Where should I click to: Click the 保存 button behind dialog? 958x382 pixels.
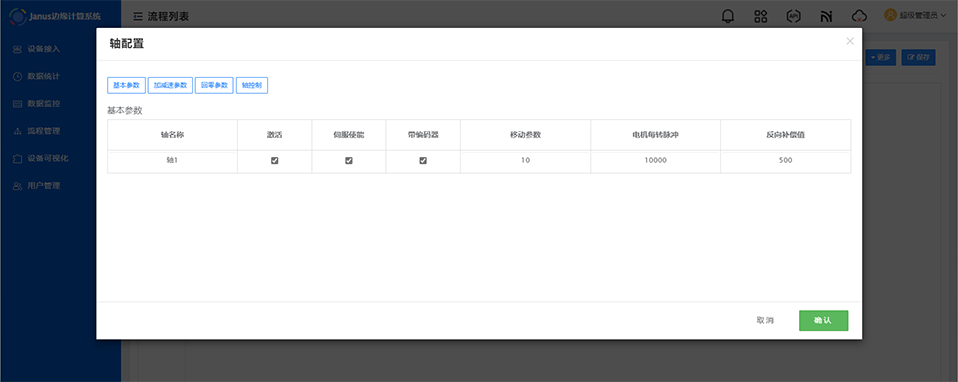click(x=918, y=57)
